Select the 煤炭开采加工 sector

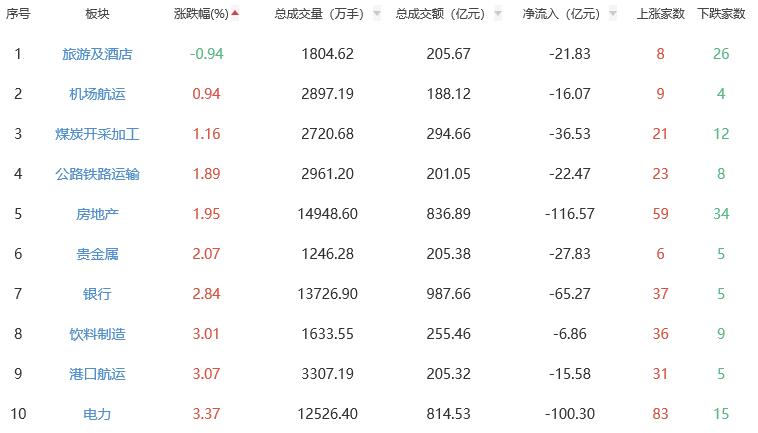point(97,134)
